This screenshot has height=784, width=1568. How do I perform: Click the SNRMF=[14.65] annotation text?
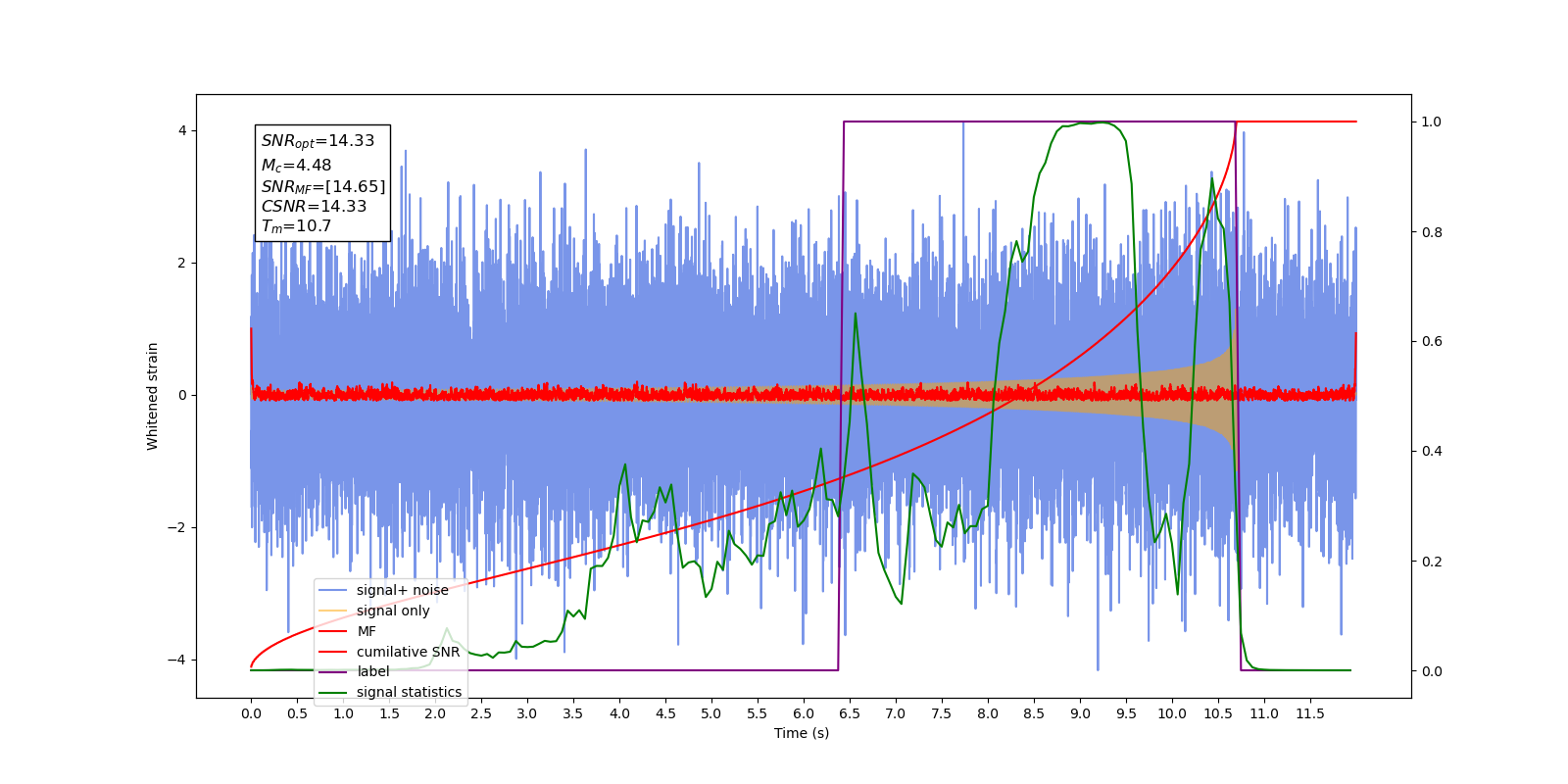[x=323, y=186]
